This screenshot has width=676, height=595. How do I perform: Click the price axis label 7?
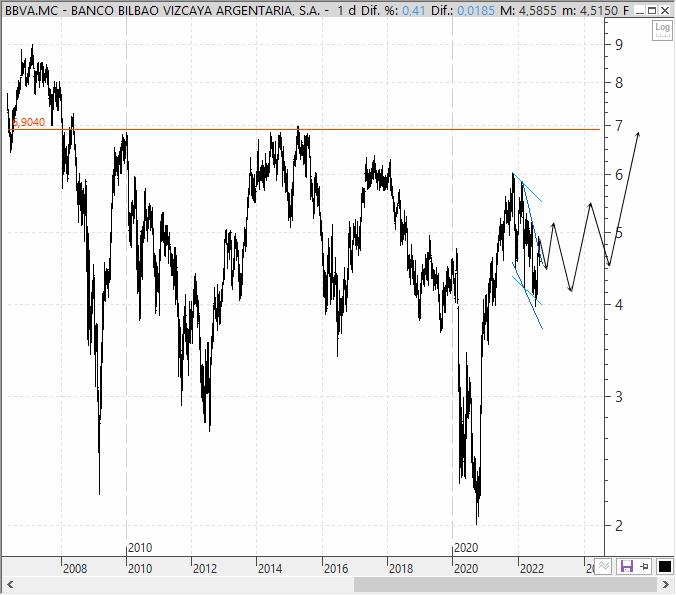tap(619, 126)
